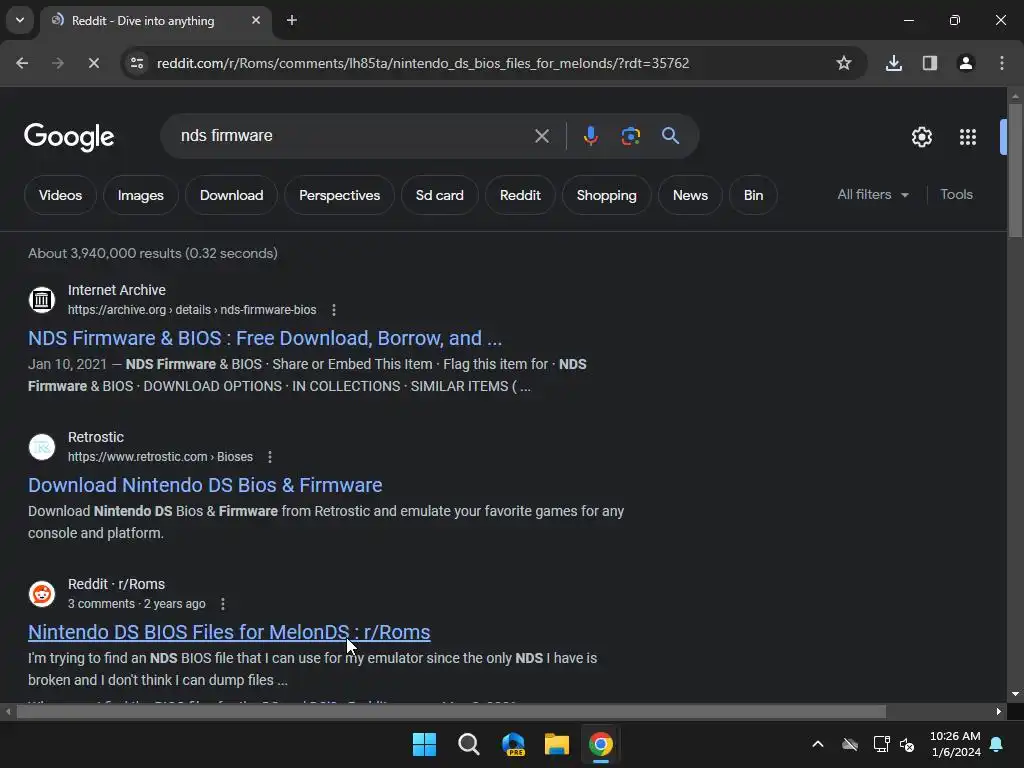The image size is (1024, 768).
Task: Select the Shopping filter chip
Action: click(607, 195)
